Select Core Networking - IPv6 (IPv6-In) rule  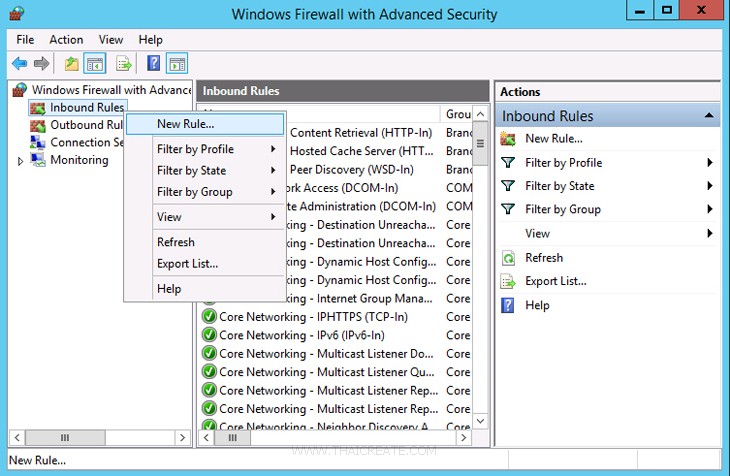coord(302,335)
